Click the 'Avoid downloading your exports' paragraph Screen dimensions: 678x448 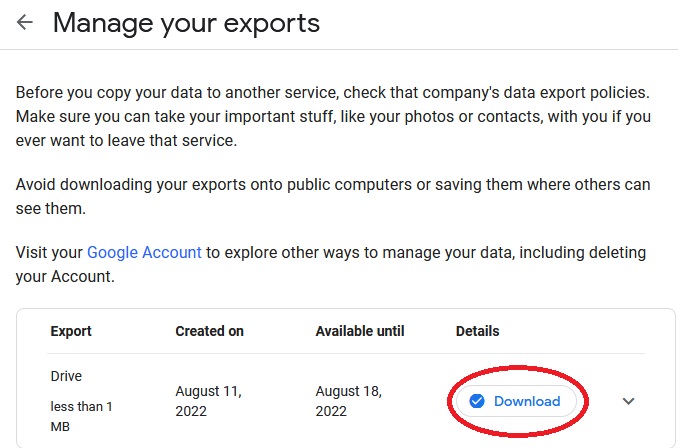(333, 196)
